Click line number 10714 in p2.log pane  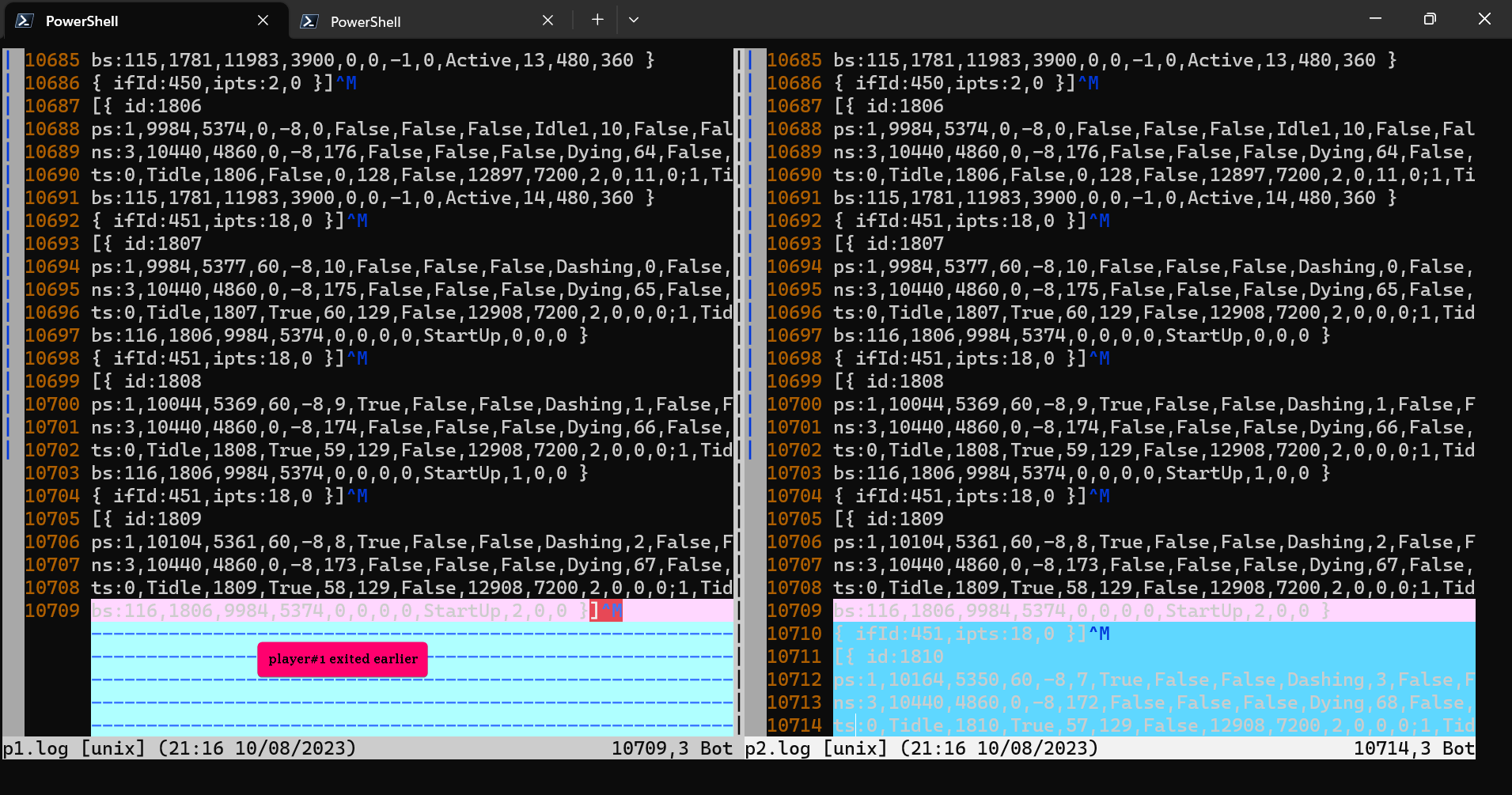coord(794,725)
